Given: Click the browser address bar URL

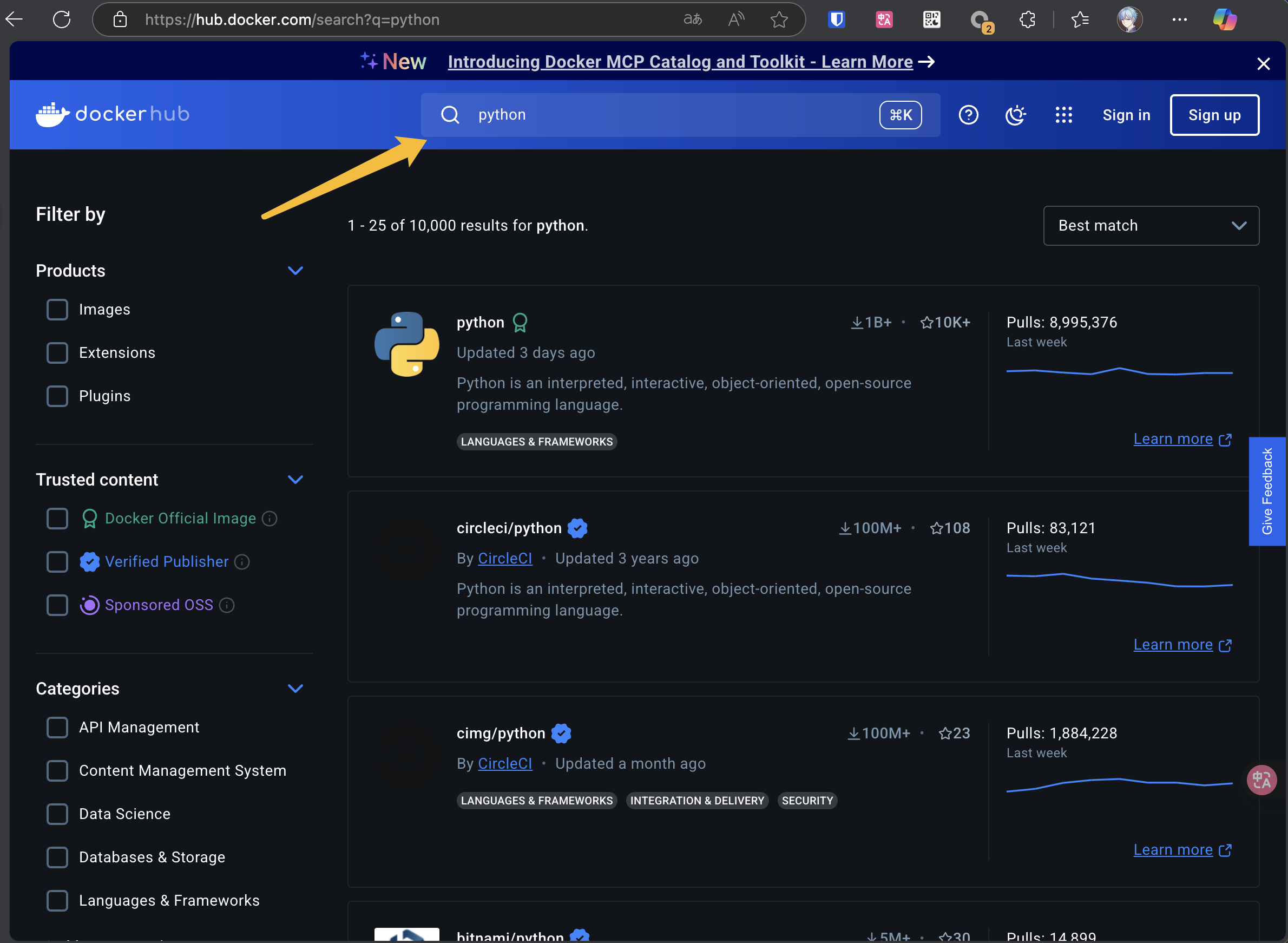Looking at the screenshot, I should [x=292, y=19].
